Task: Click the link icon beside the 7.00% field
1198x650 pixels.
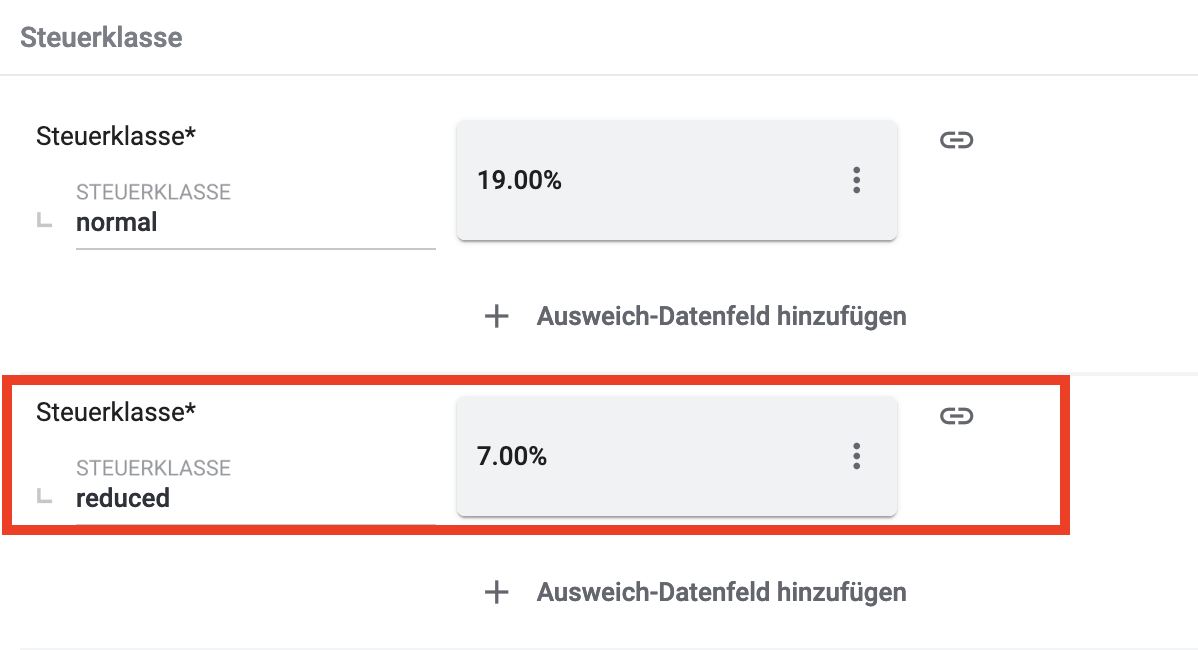Action: (x=956, y=416)
